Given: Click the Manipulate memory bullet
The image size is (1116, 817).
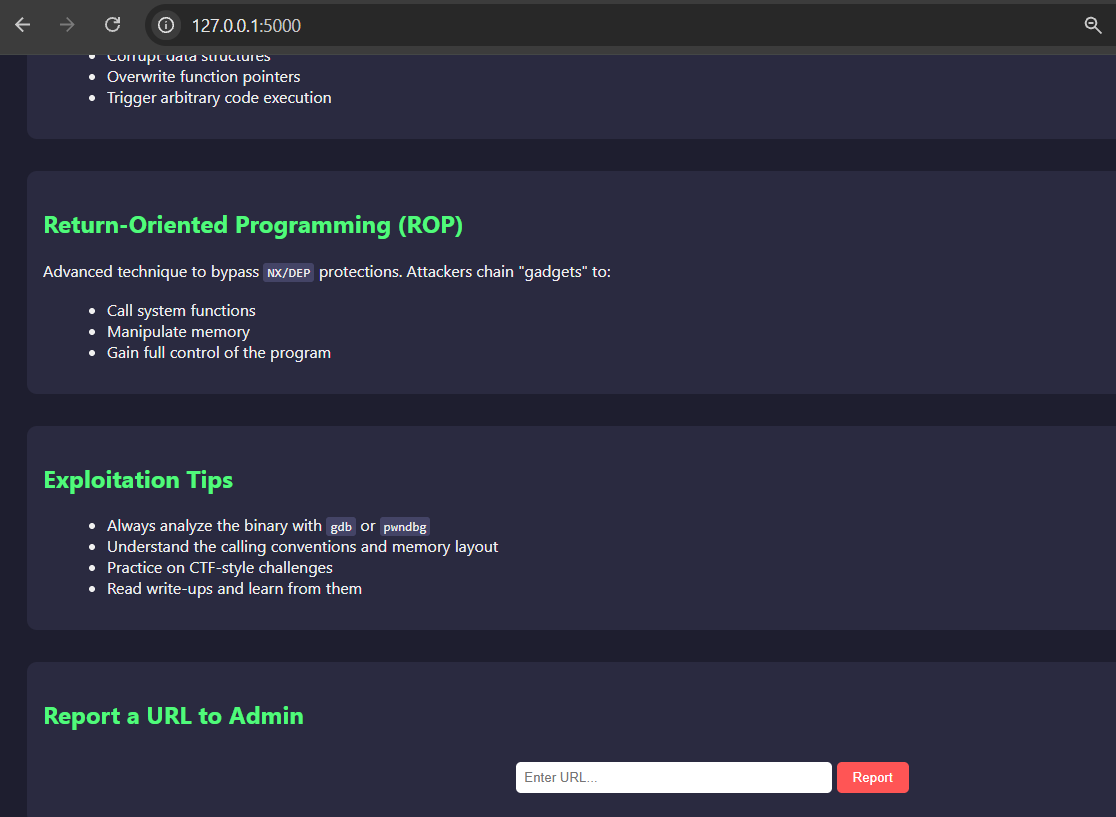Looking at the screenshot, I should (178, 332).
